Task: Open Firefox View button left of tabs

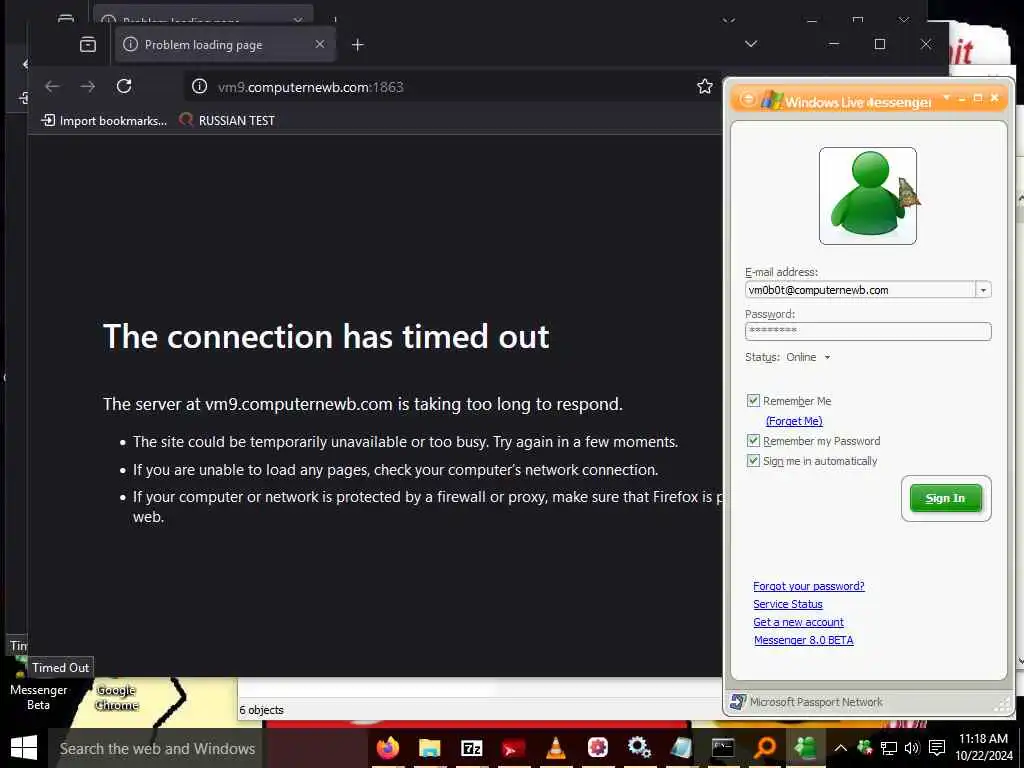Action: coord(88,44)
